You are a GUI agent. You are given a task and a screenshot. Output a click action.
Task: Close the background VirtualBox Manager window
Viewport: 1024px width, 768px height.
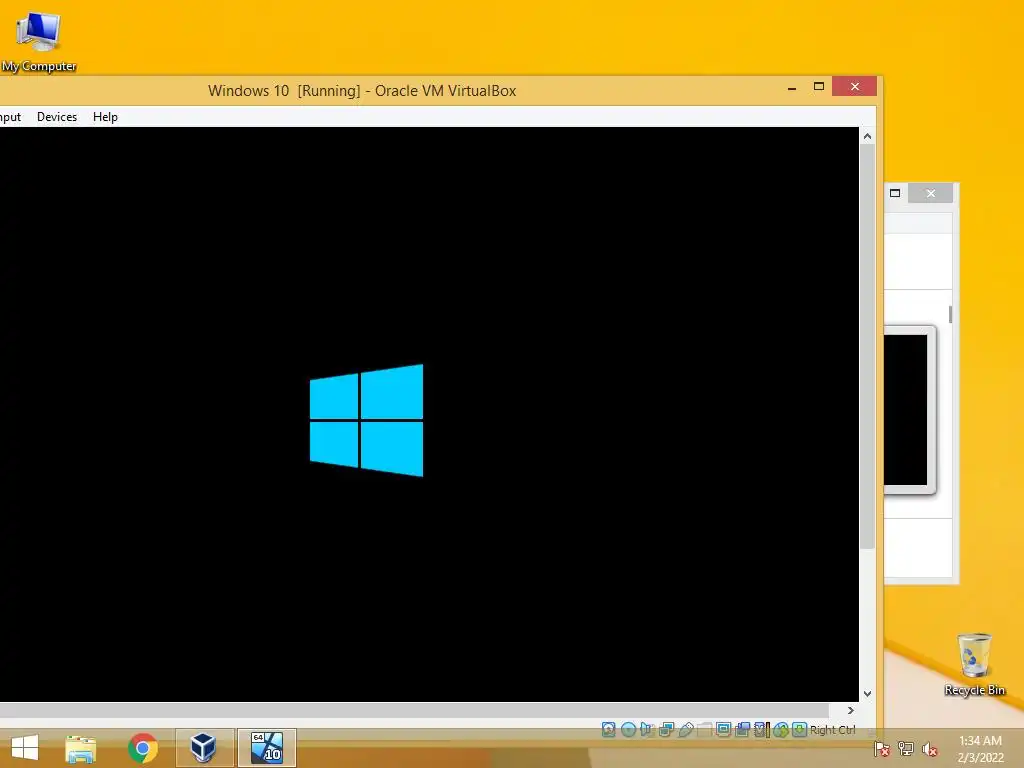(931, 193)
